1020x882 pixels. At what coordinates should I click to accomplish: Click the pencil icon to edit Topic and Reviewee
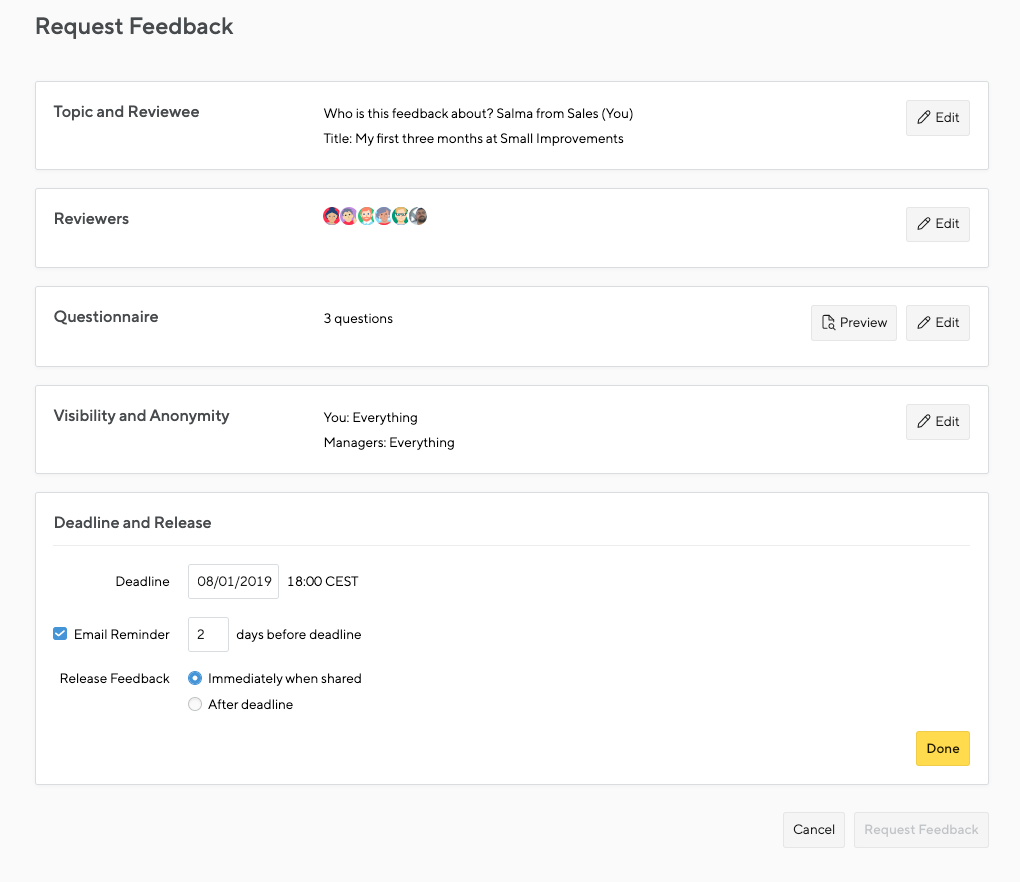point(924,117)
